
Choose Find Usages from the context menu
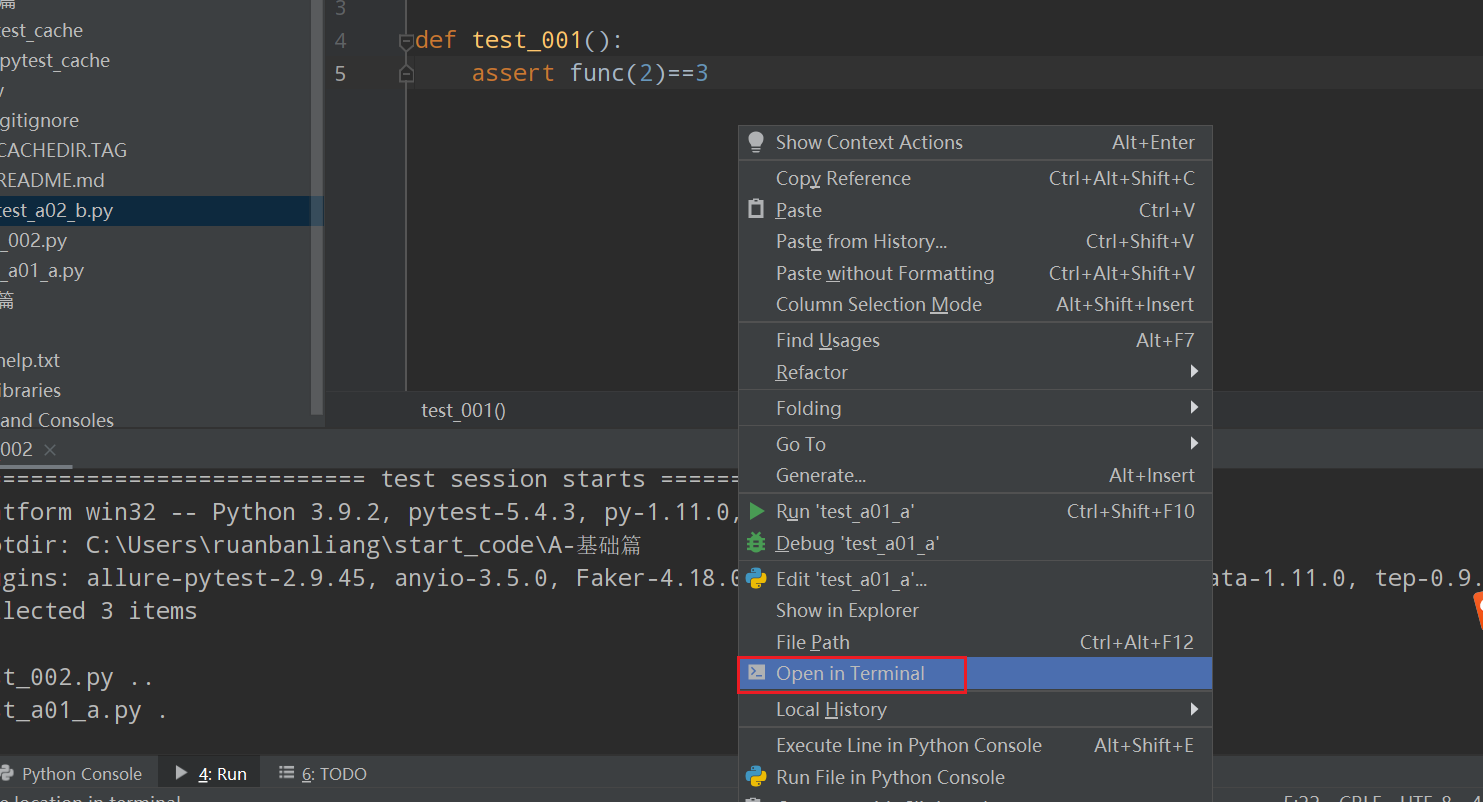click(827, 340)
